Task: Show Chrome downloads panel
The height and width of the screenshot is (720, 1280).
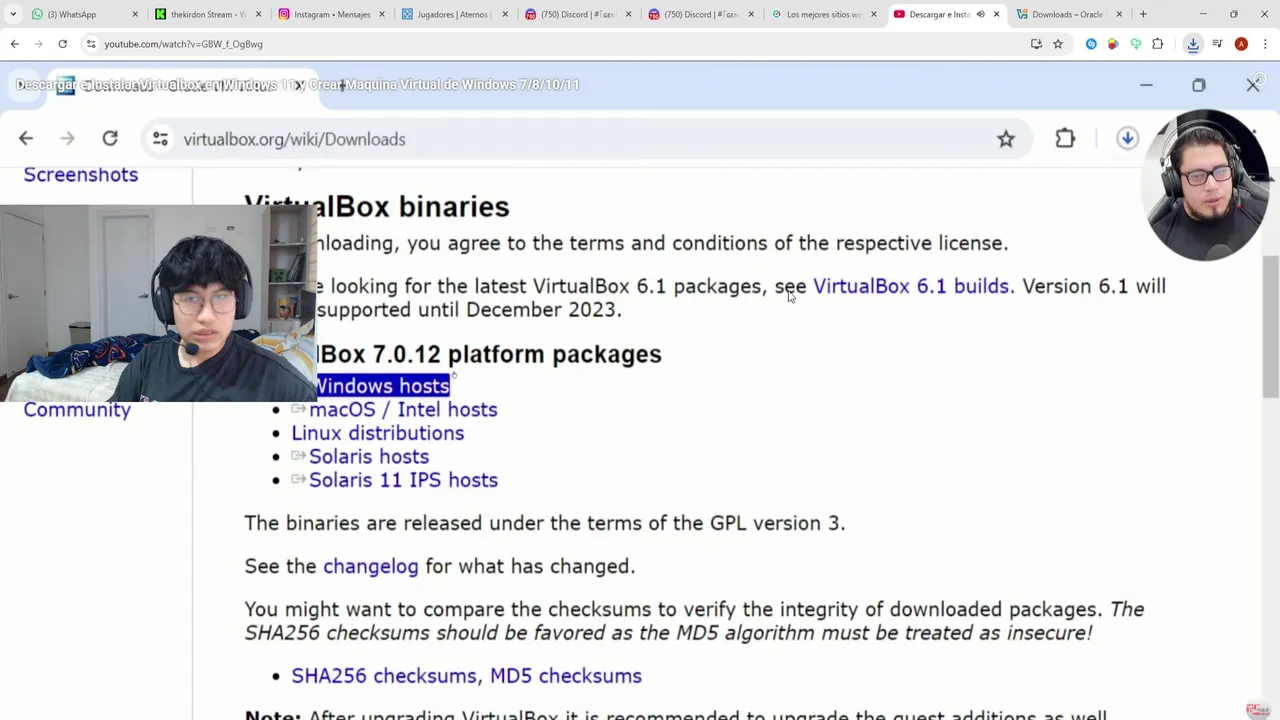Action: (1193, 44)
